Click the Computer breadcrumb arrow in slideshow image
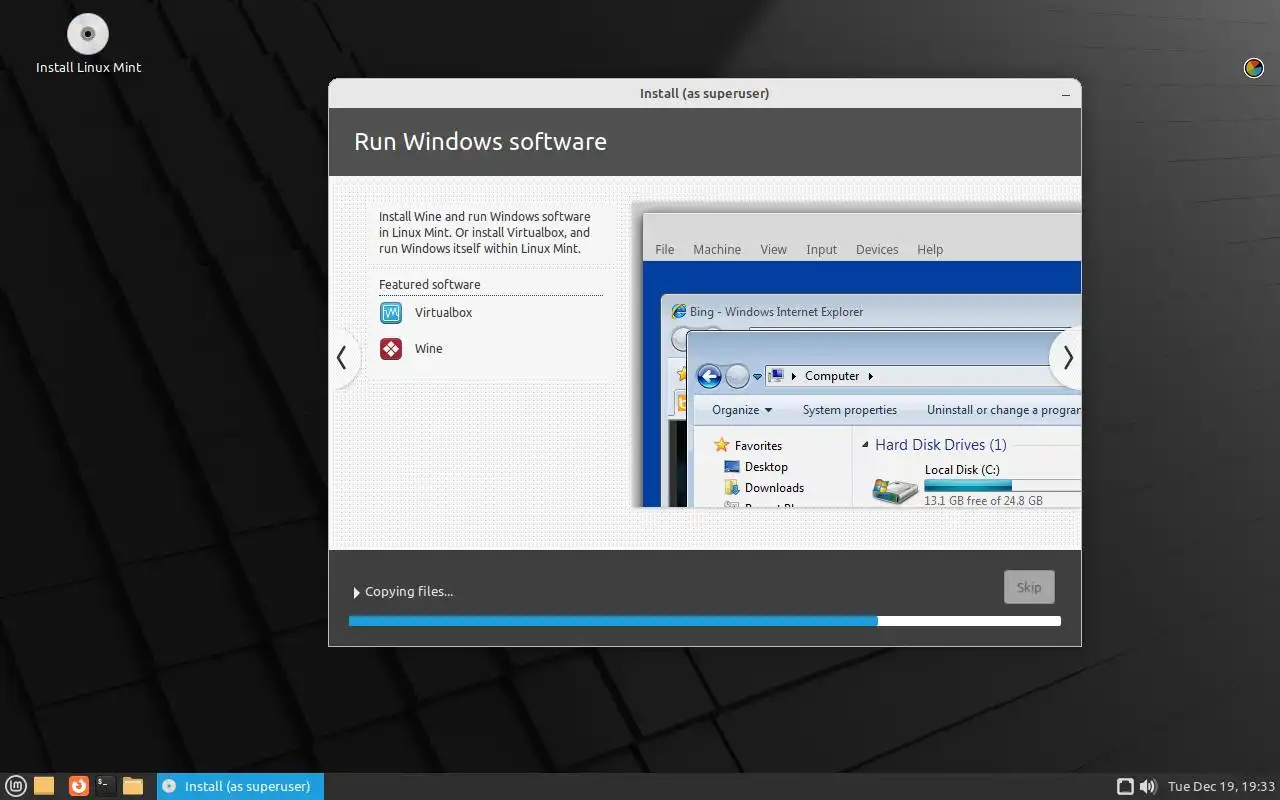This screenshot has width=1280, height=800. 871,376
